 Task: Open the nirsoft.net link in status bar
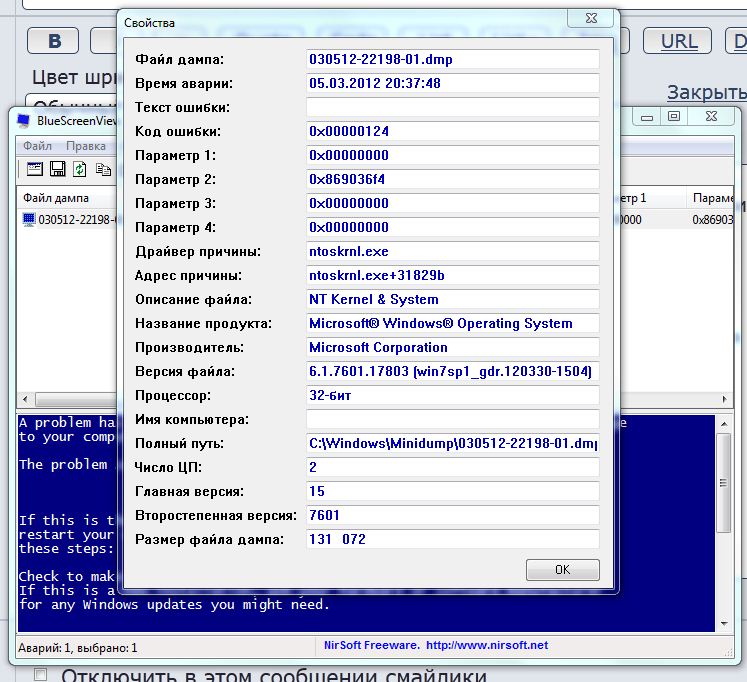click(487, 645)
